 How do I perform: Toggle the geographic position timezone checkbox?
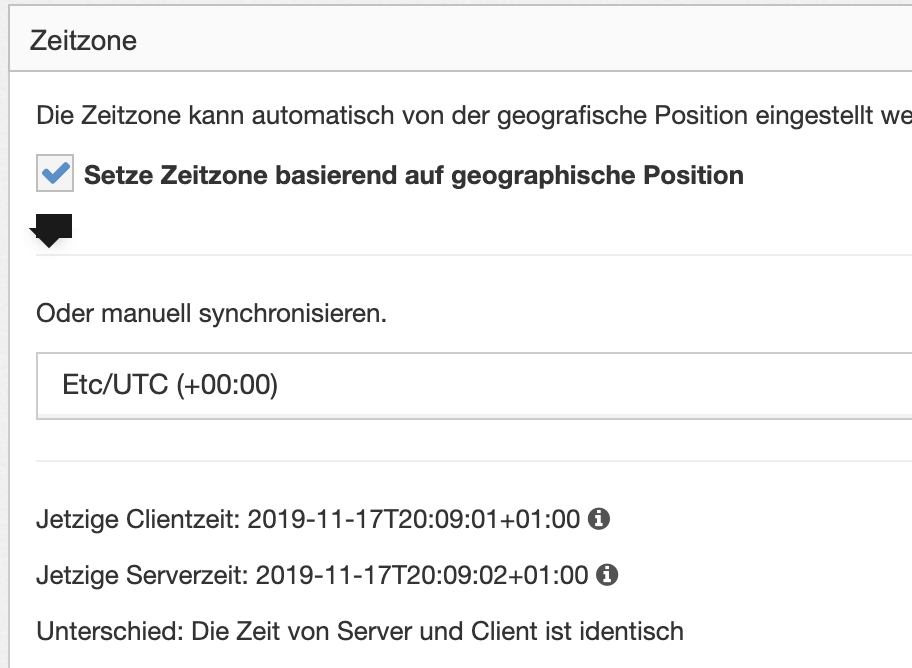[55, 173]
